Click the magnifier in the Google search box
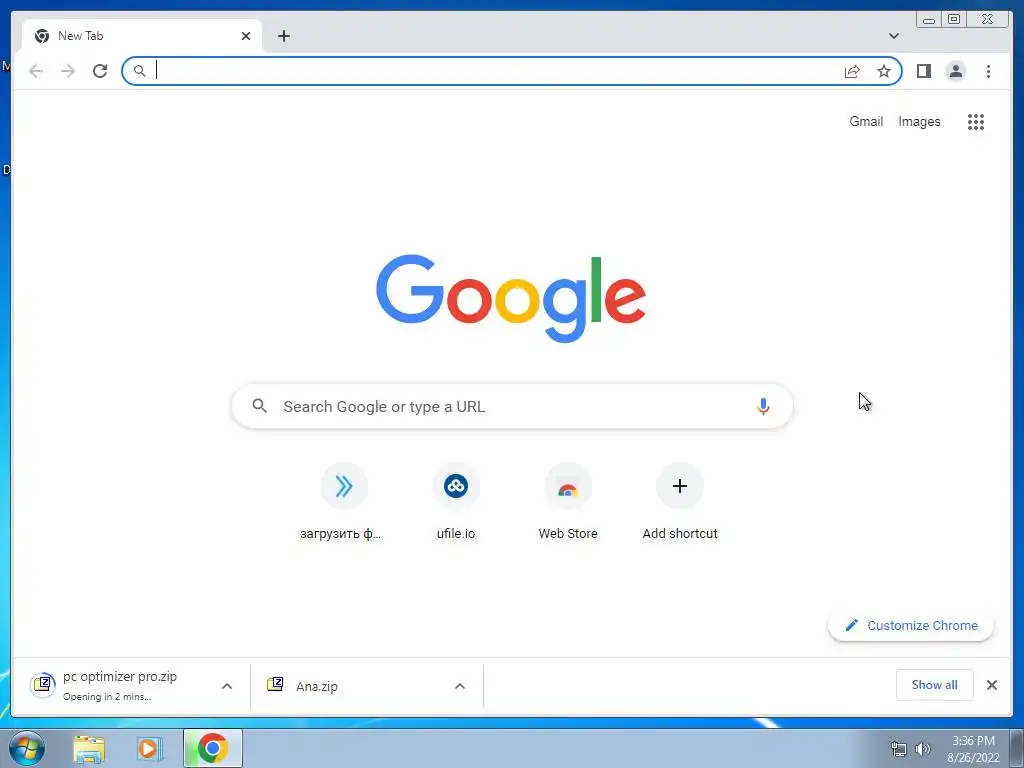The height and width of the screenshot is (768, 1024). tap(259, 406)
